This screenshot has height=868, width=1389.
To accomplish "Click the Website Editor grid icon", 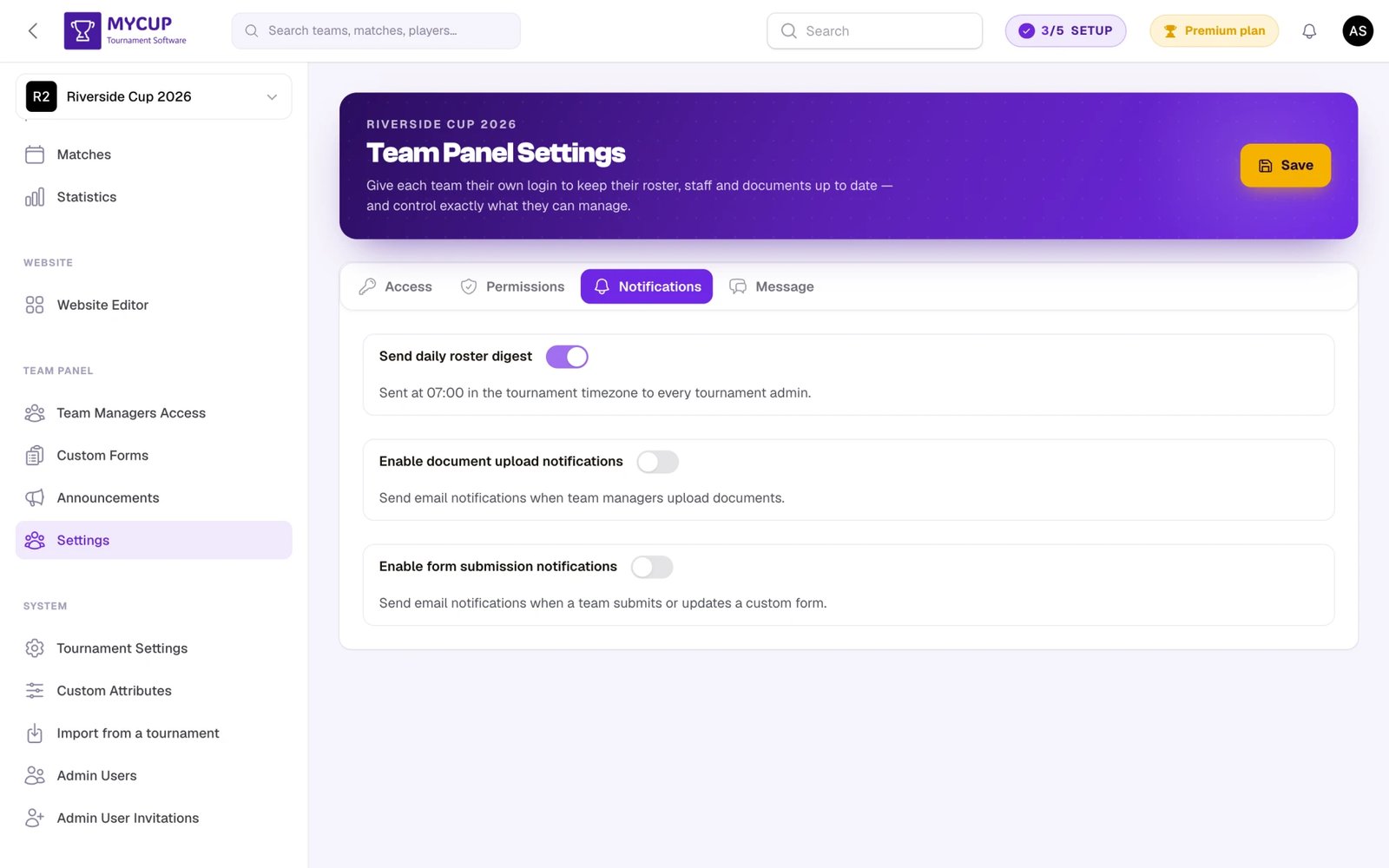I will pyautogui.click(x=35, y=305).
